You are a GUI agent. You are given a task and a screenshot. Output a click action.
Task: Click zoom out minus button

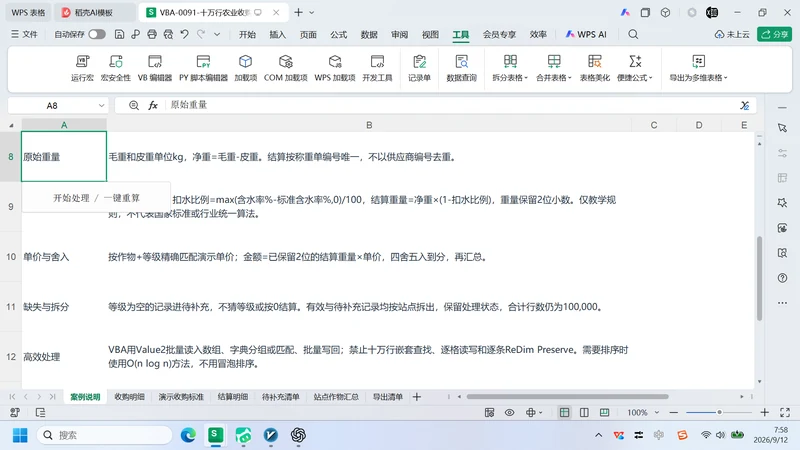pos(673,412)
